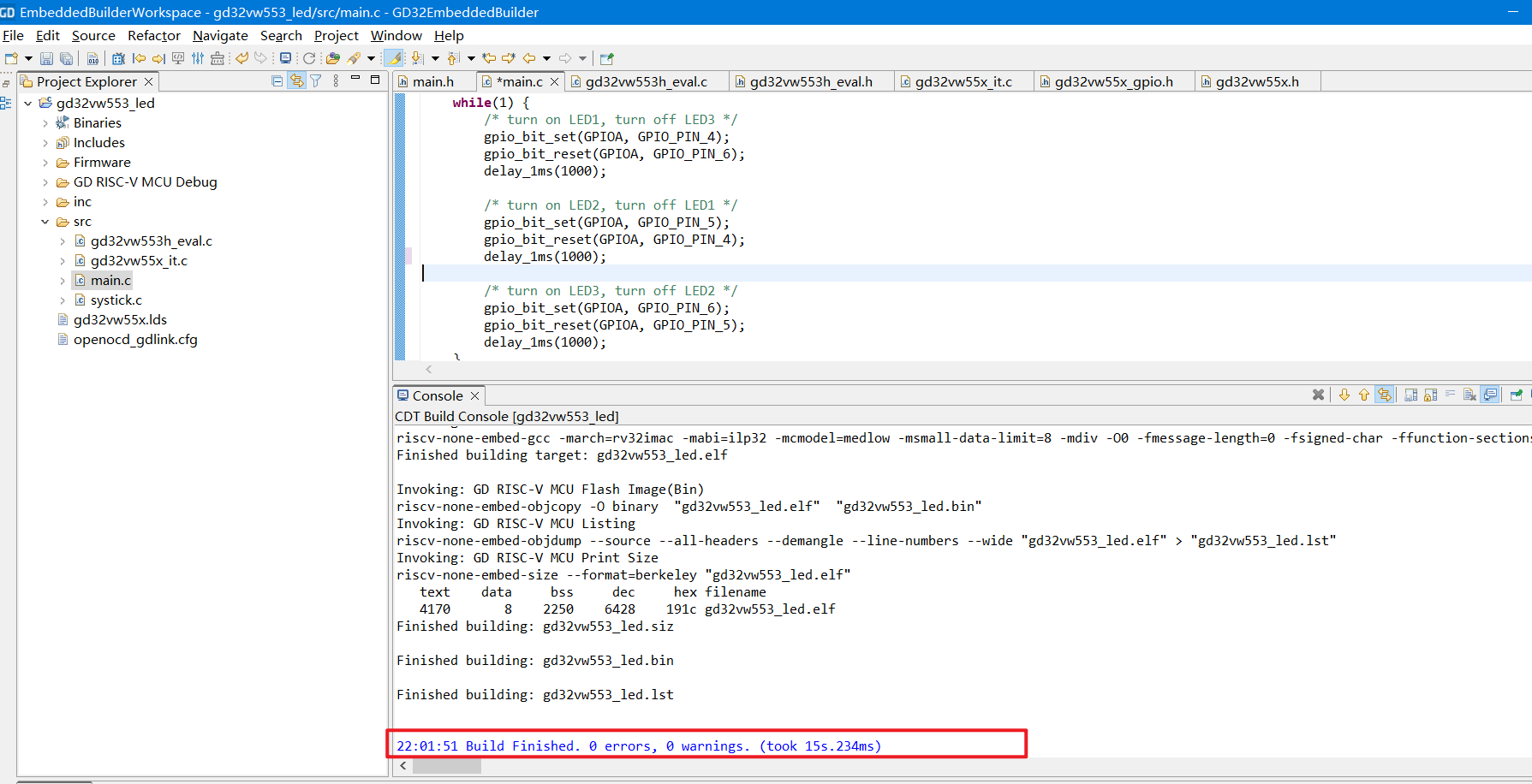This screenshot has height=784, width=1532.
Task: Click the refresh arrow toolbar icon
Action: click(x=309, y=58)
